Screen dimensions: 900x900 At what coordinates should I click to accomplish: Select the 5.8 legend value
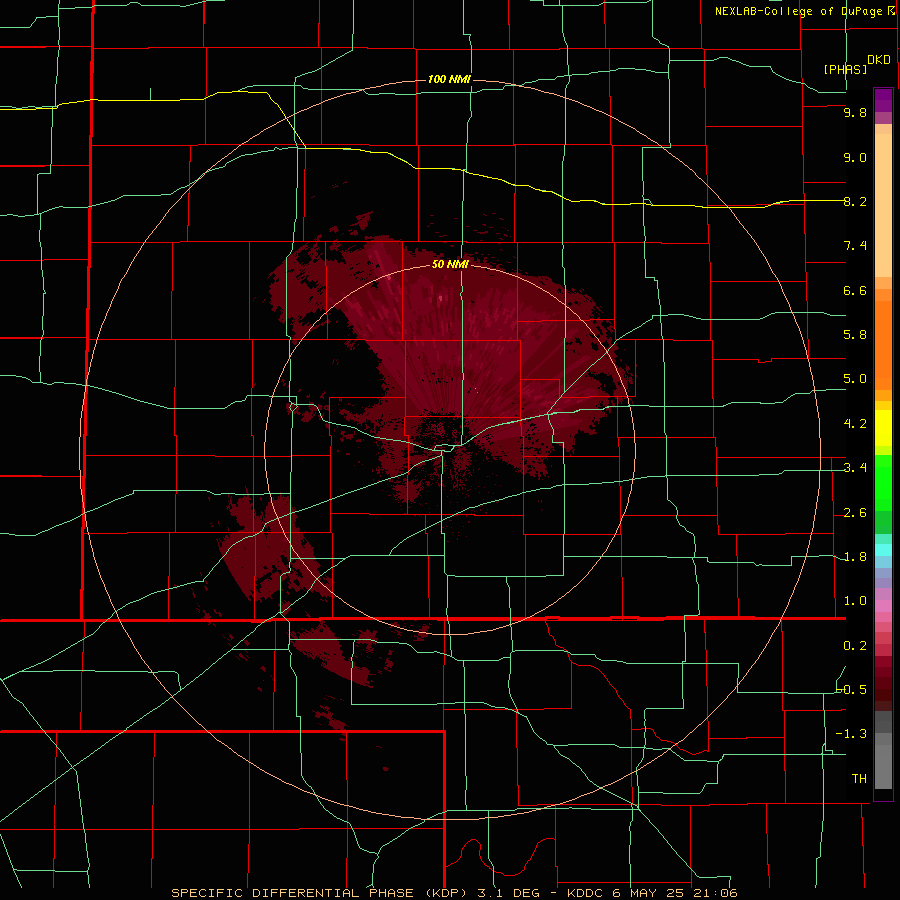coord(855,335)
